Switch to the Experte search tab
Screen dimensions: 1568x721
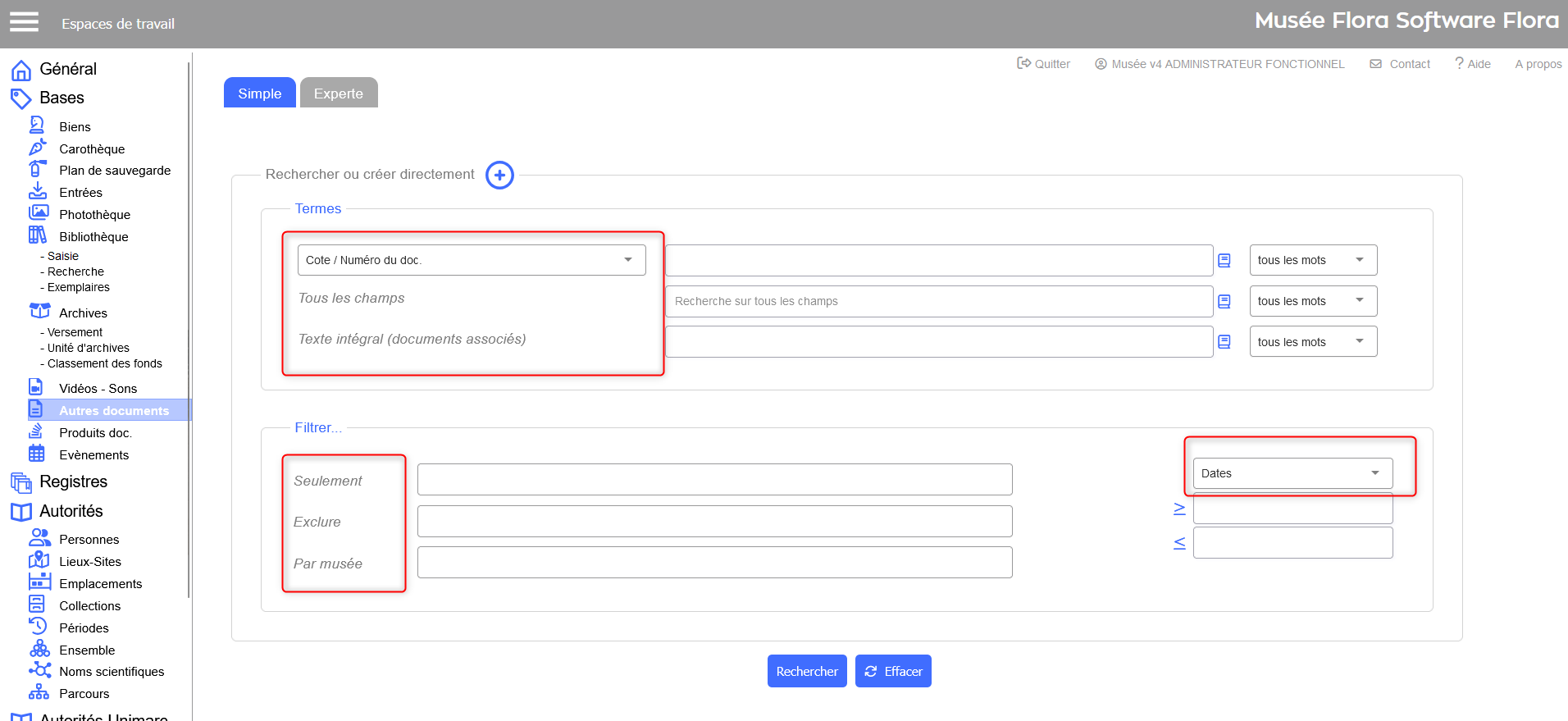click(x=338, y=94)
